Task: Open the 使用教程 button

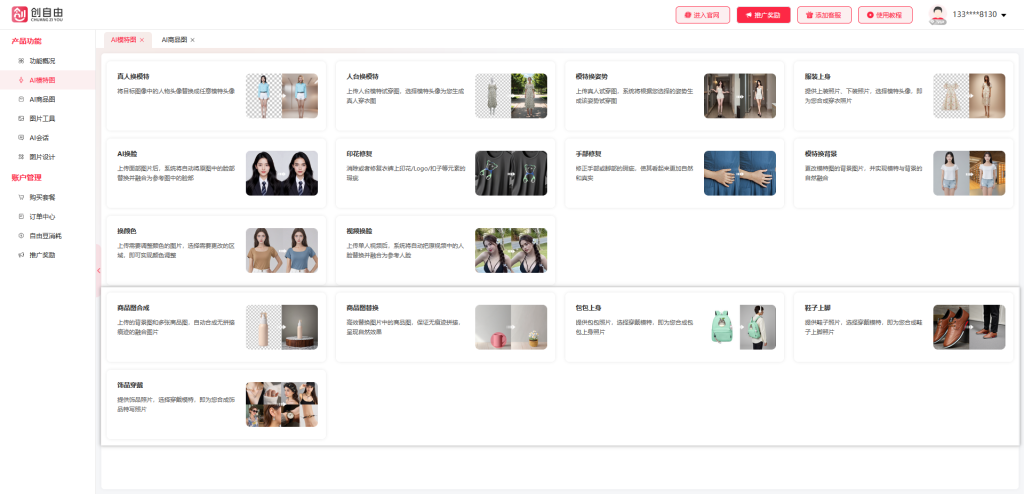Action: pyautogui.click(x=885, y=15)
